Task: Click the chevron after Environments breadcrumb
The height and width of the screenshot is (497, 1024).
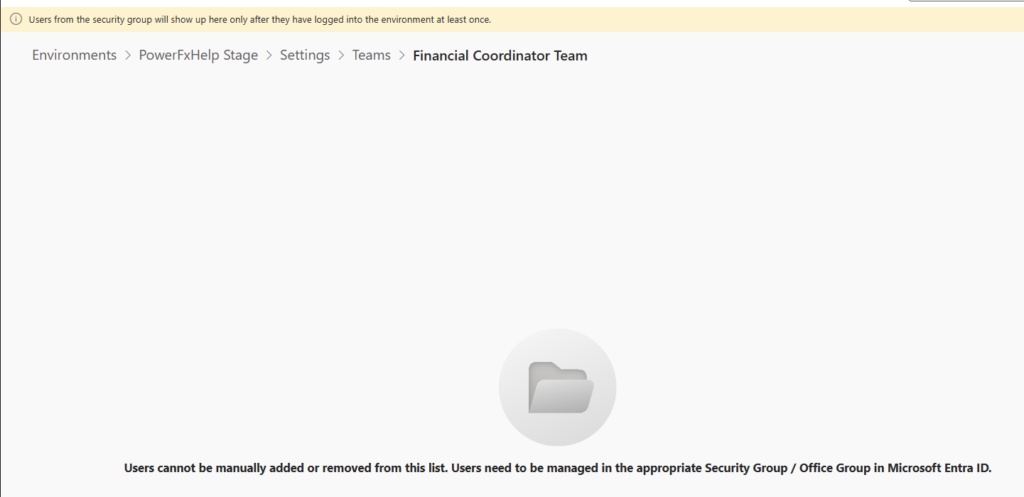Action: 128,56
